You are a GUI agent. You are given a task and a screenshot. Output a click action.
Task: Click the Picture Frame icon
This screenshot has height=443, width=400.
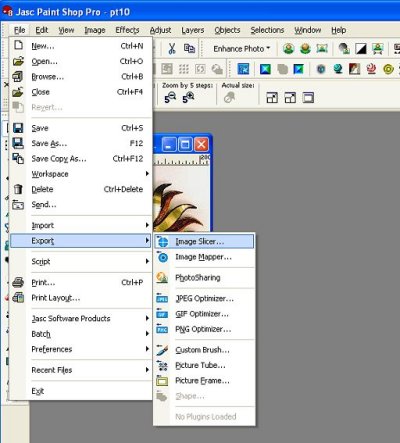pos(162,381)
